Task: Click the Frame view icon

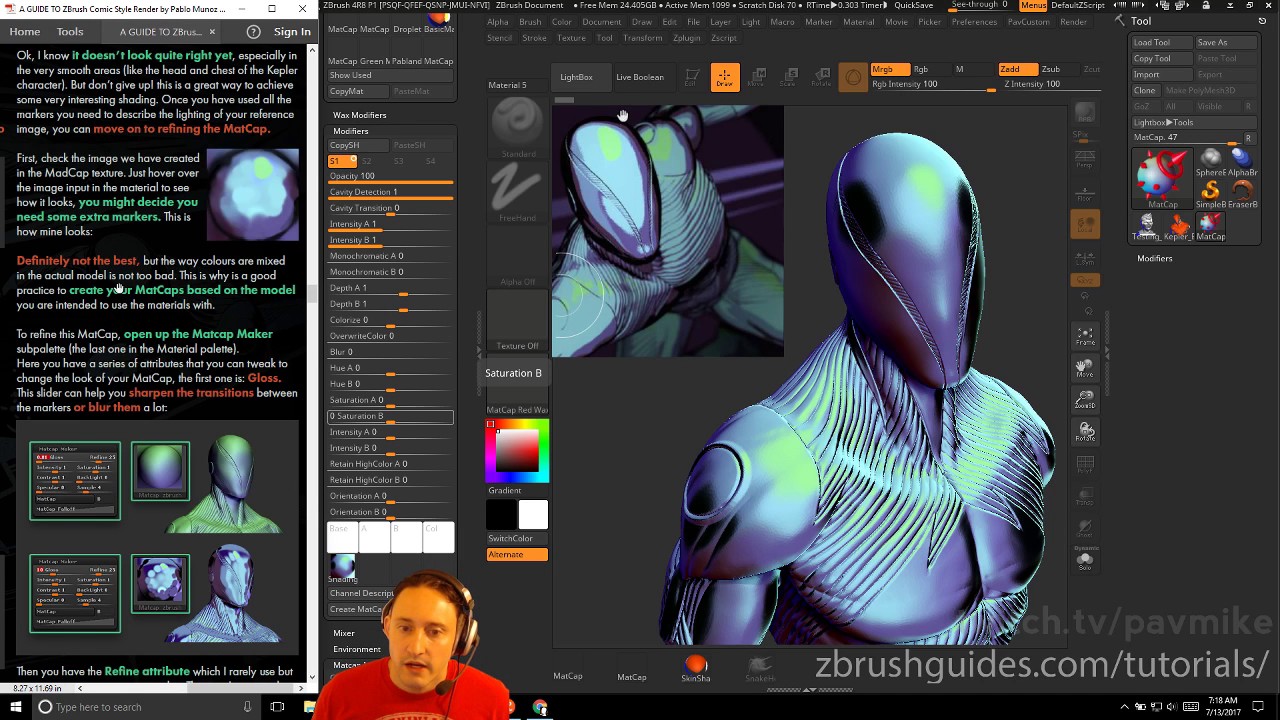Action: coord(1085,337)
